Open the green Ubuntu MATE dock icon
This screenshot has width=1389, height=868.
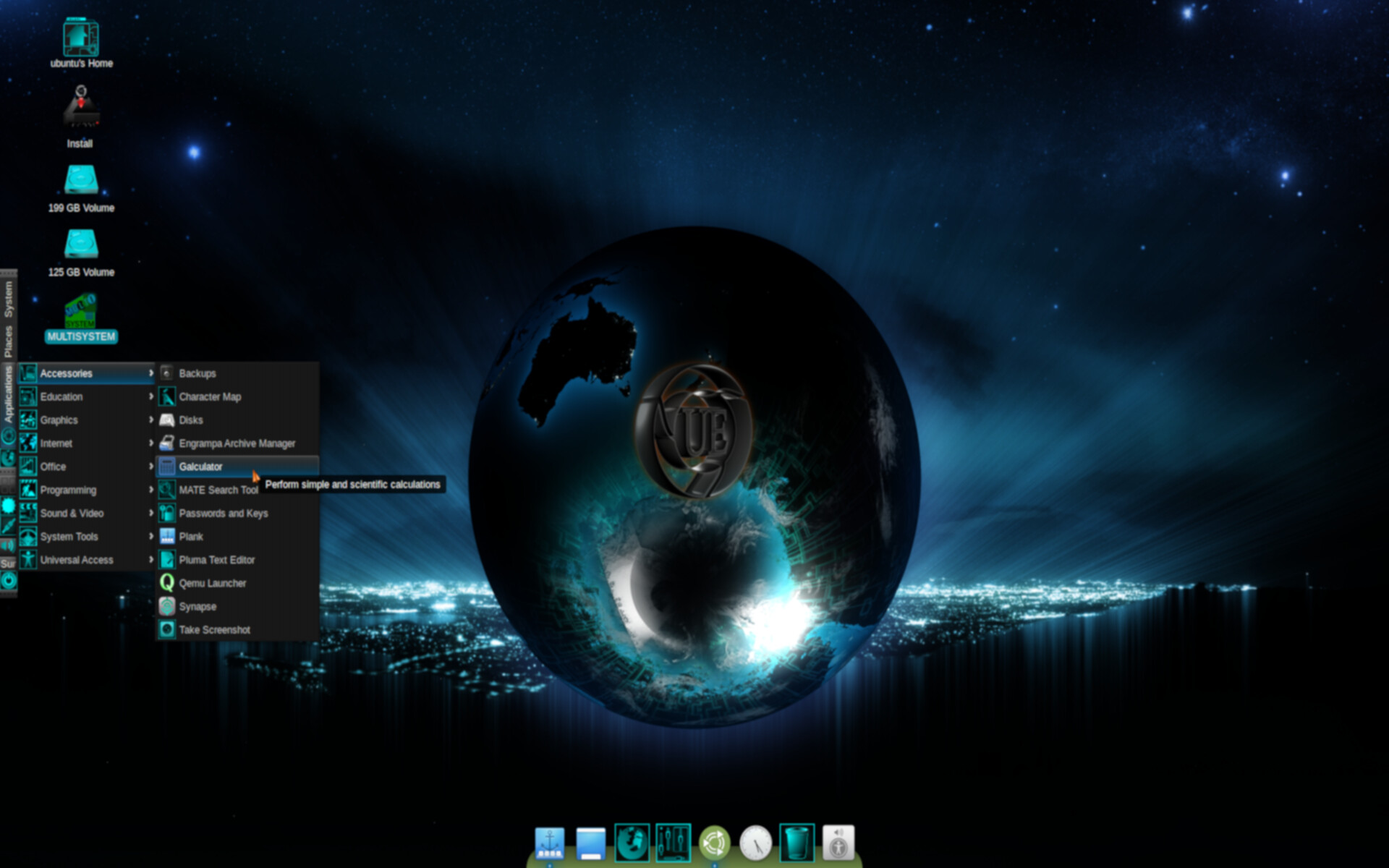coord(714,843)
